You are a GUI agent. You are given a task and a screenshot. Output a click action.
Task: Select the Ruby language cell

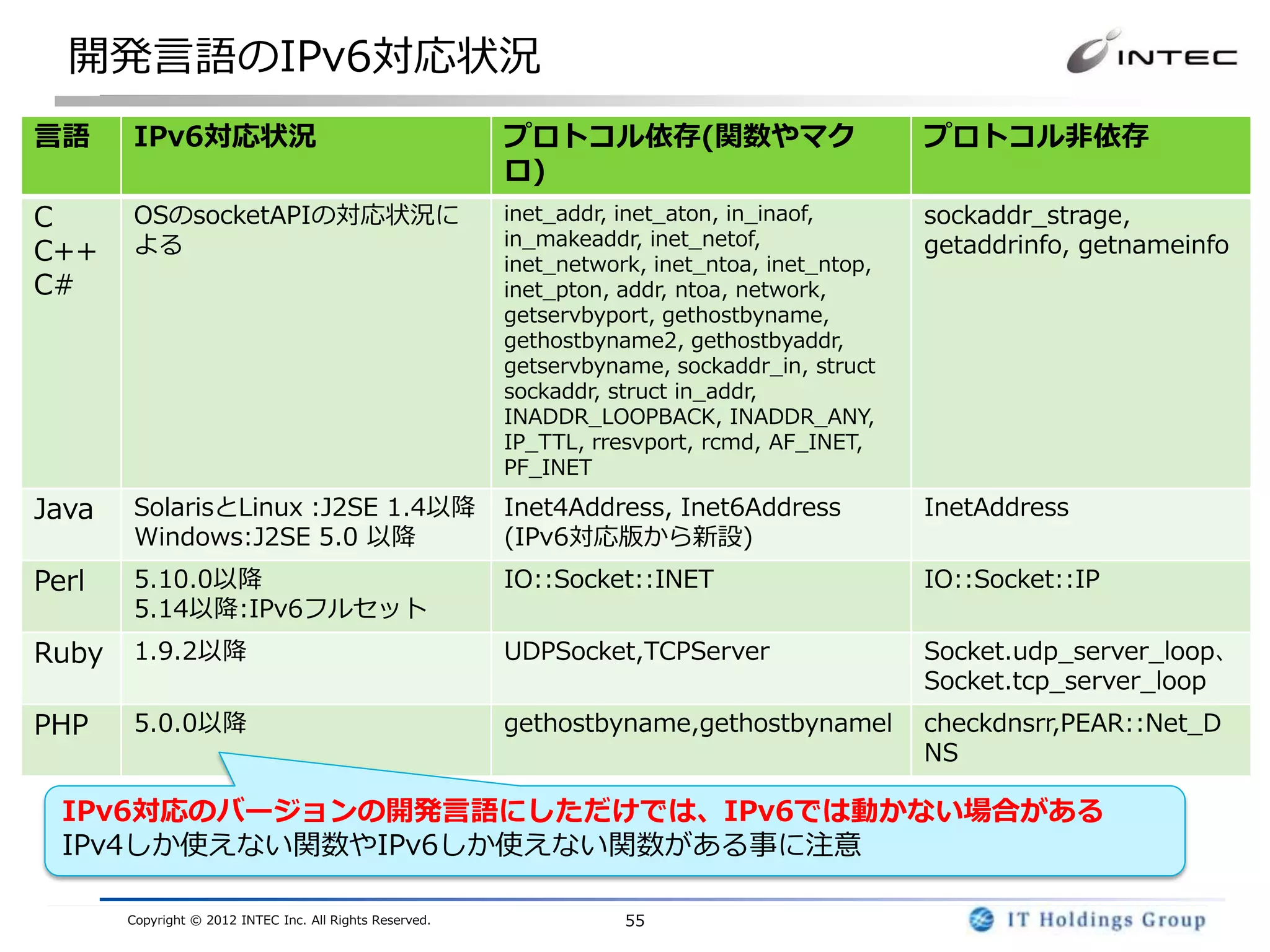[71, 668]
